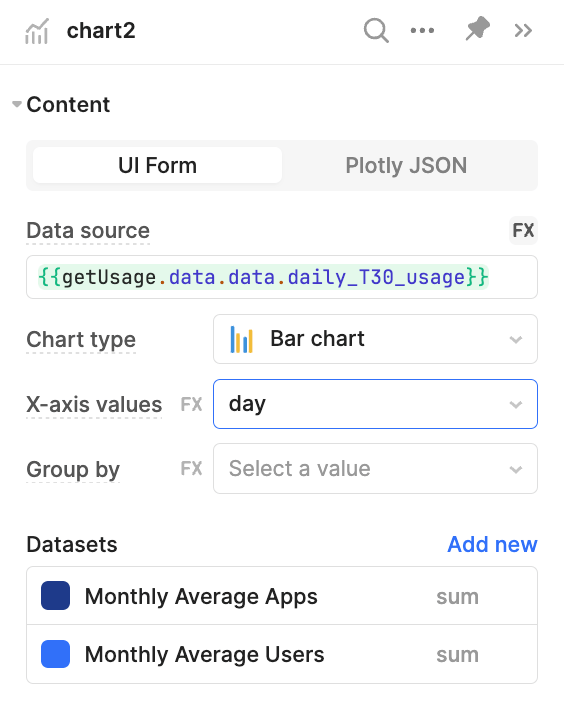This screenshot has height=708, width=564.
Task: Toggle FX for Data source
Action: coord(523,231)
